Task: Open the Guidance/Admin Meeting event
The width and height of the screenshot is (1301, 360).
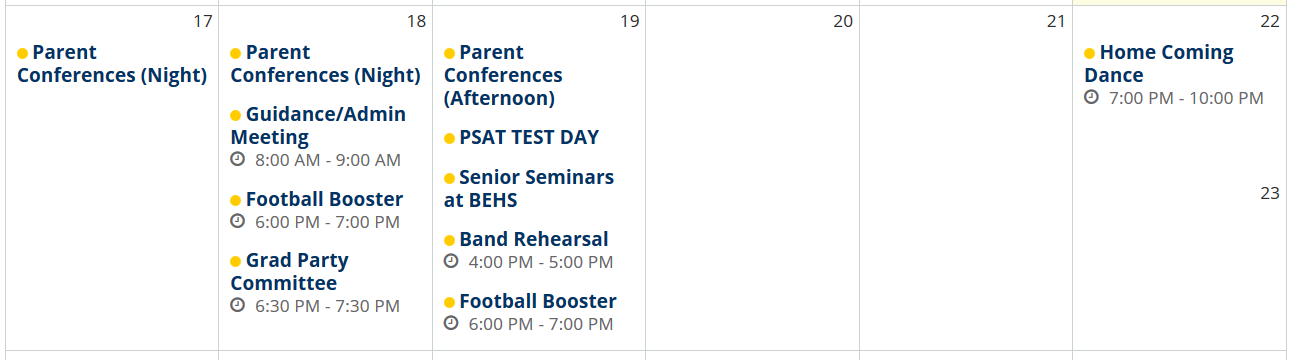Action: (318, 126)
